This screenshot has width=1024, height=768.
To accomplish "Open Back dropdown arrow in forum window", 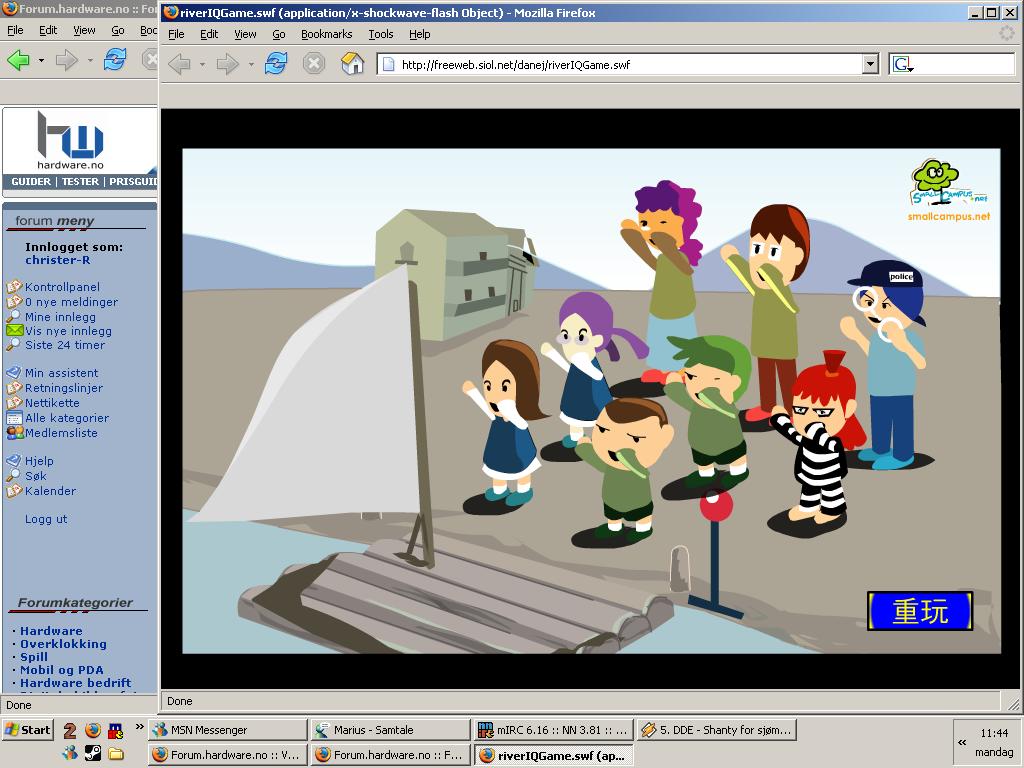I will click(41, 61).
